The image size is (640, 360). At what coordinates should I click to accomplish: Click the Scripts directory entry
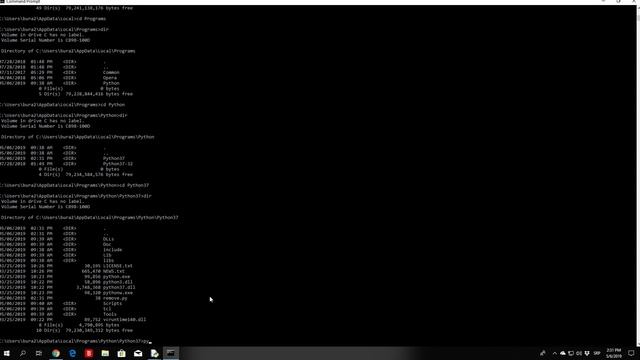pyautogui.click(x=112, y=304)
